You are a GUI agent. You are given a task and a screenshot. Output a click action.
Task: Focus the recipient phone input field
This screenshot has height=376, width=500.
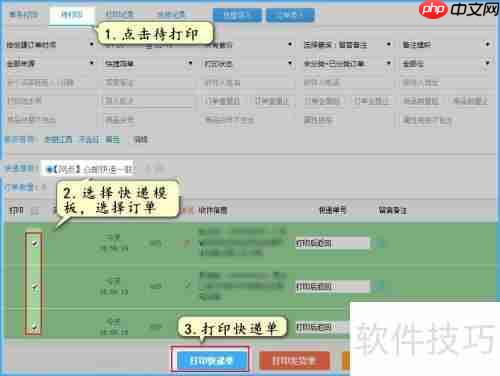347,82
